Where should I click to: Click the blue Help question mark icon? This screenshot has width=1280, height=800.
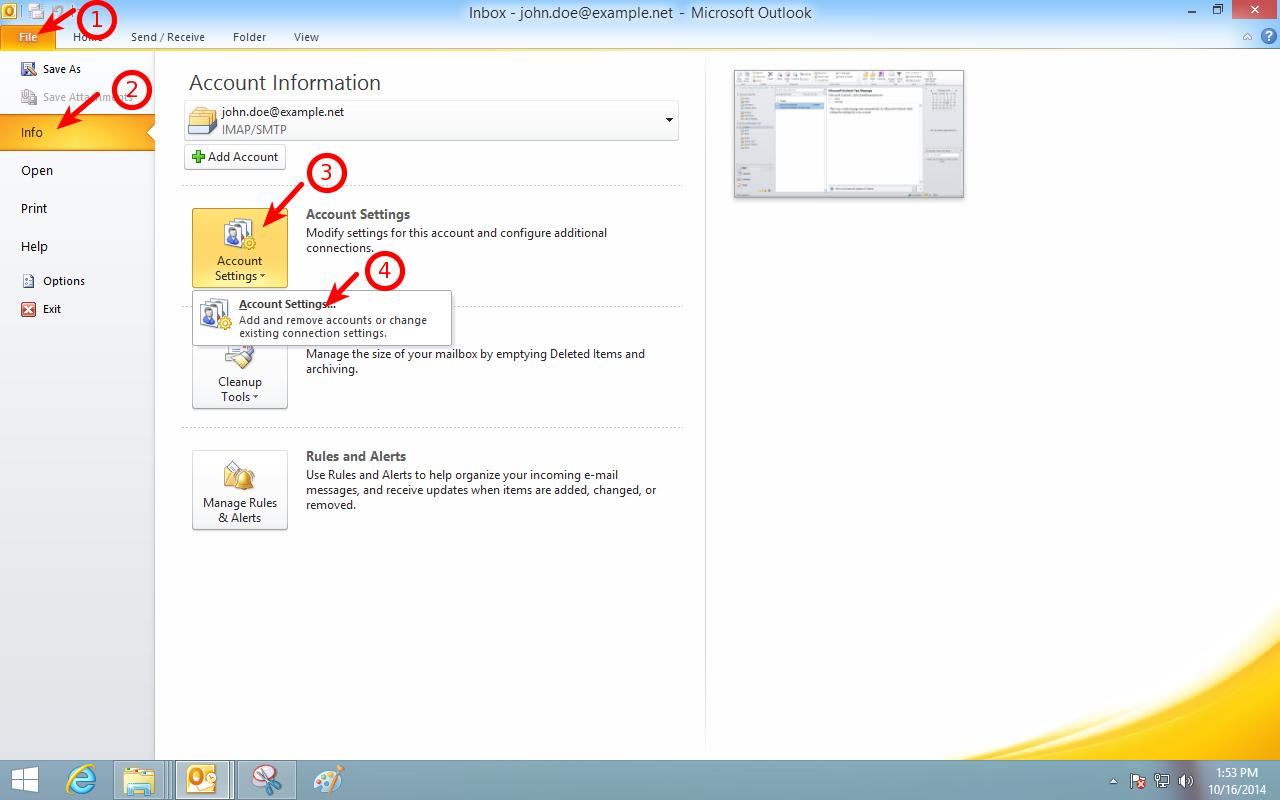click(x=1267, y=36)
